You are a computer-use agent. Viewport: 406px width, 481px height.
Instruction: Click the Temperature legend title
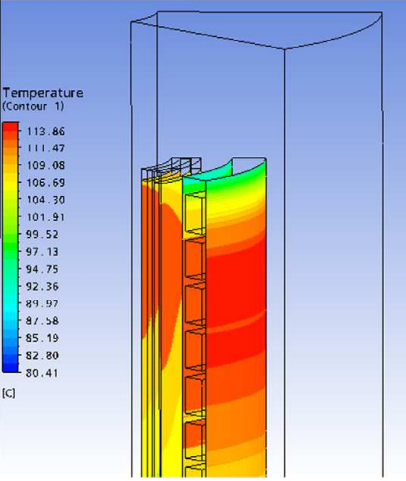(43, 93)
